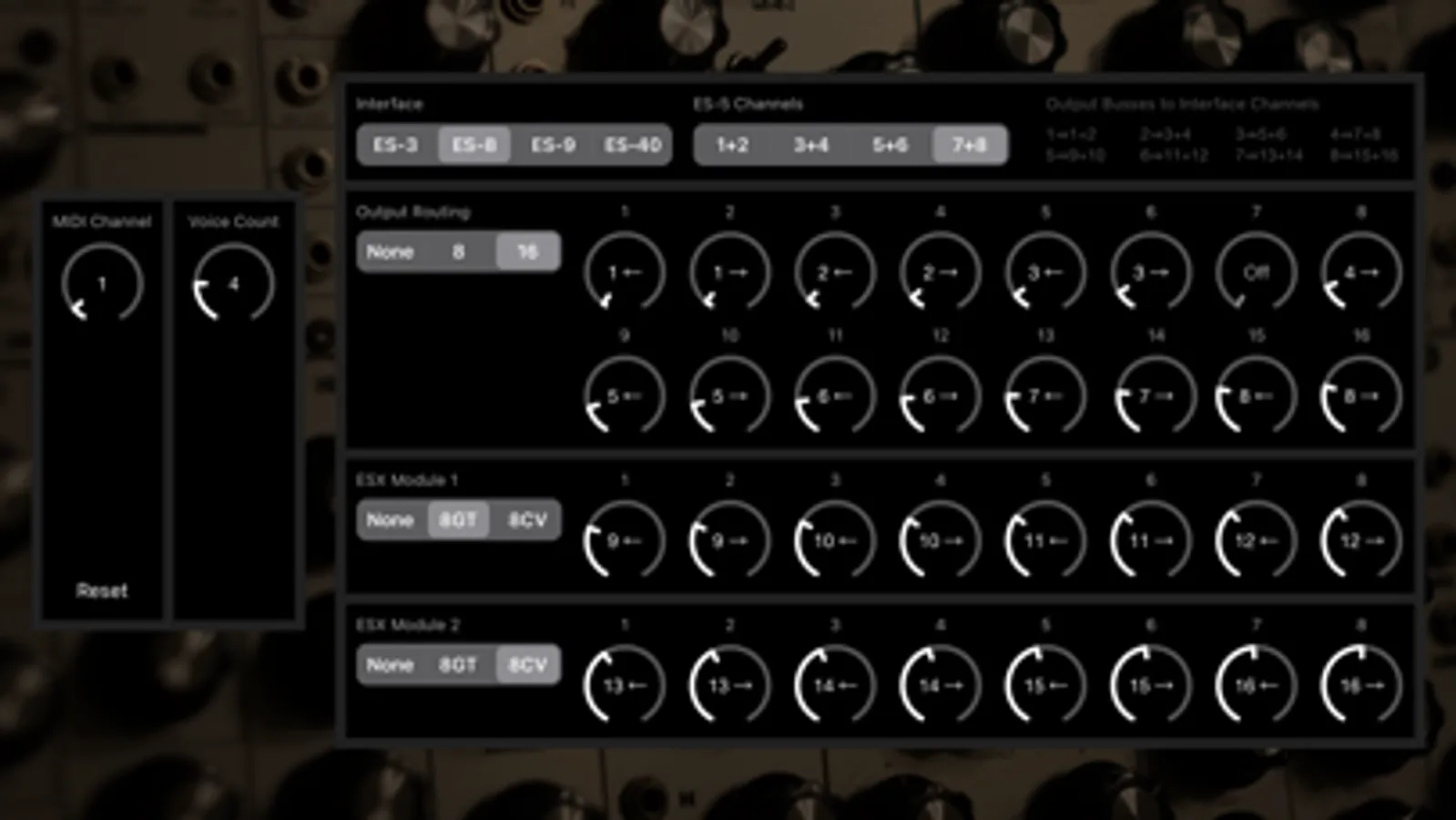Set Output Routing to 8

(459, 251)
